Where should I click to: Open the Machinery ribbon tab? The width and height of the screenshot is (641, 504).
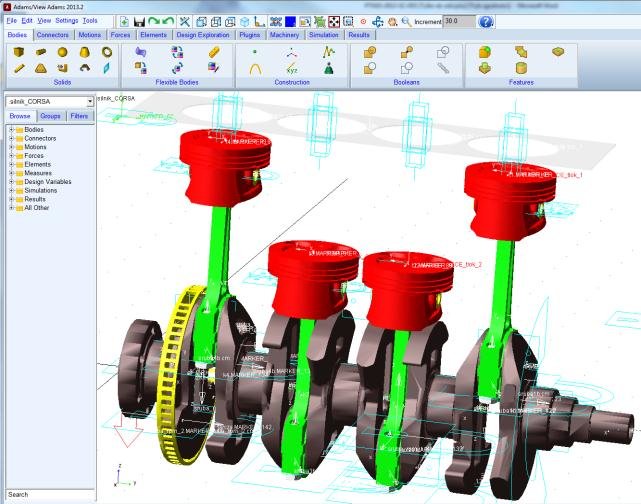click(x=285, y=35)
